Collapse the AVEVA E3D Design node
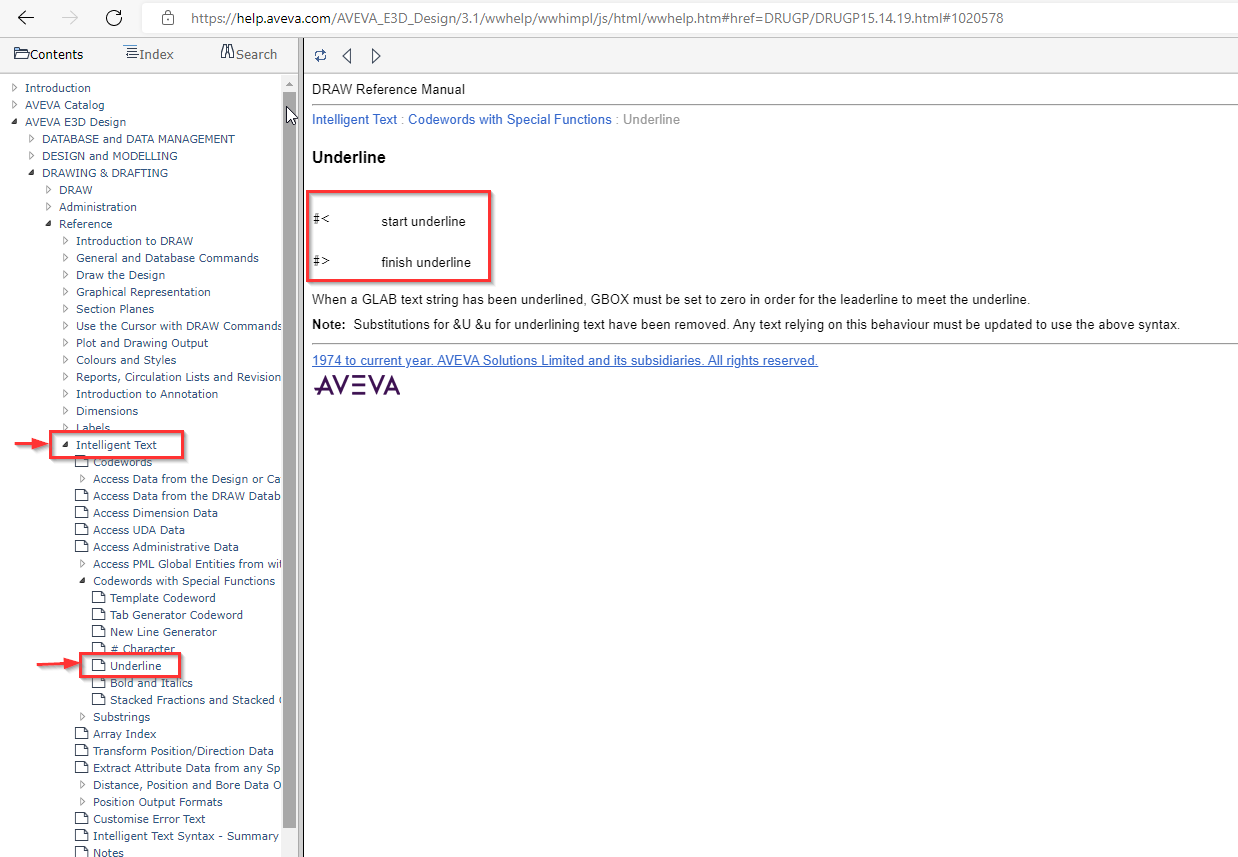 coord(15,122)
